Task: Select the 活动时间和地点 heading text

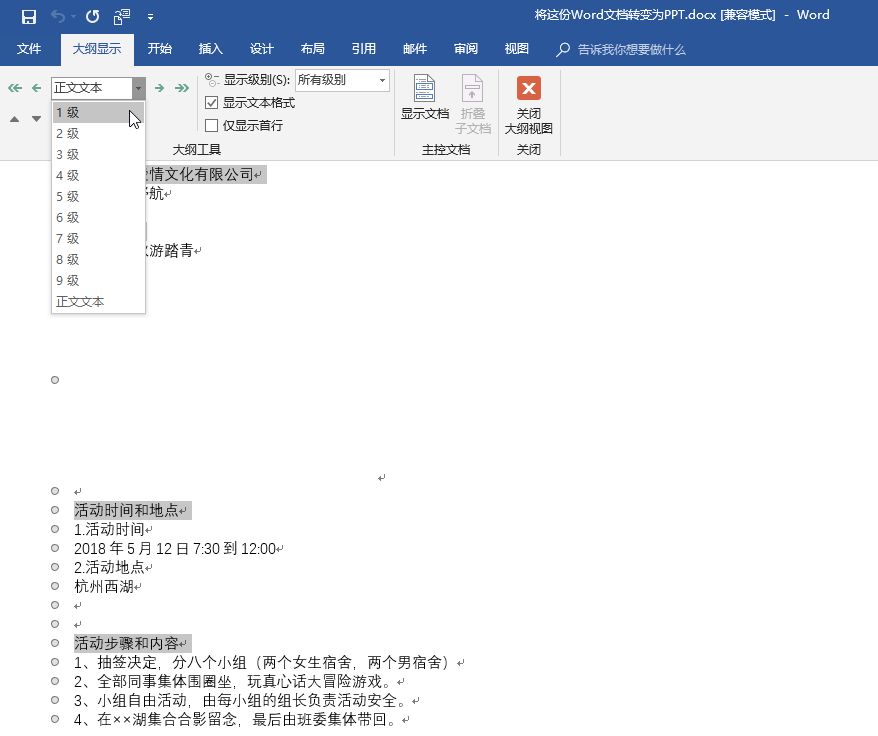Action: pyautogui.click(x=131, y=510)
